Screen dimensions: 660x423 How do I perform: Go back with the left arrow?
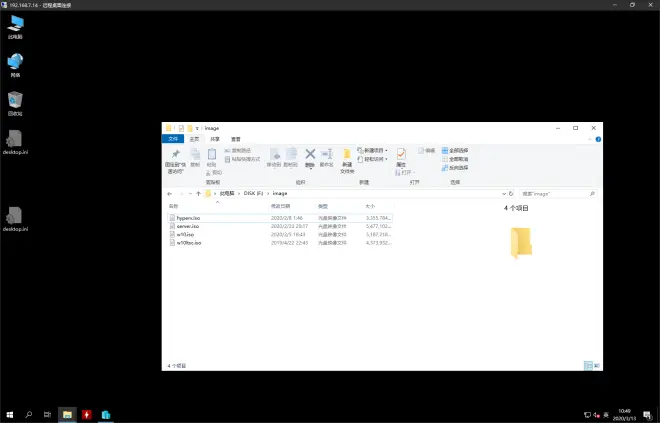pos(170,194)
